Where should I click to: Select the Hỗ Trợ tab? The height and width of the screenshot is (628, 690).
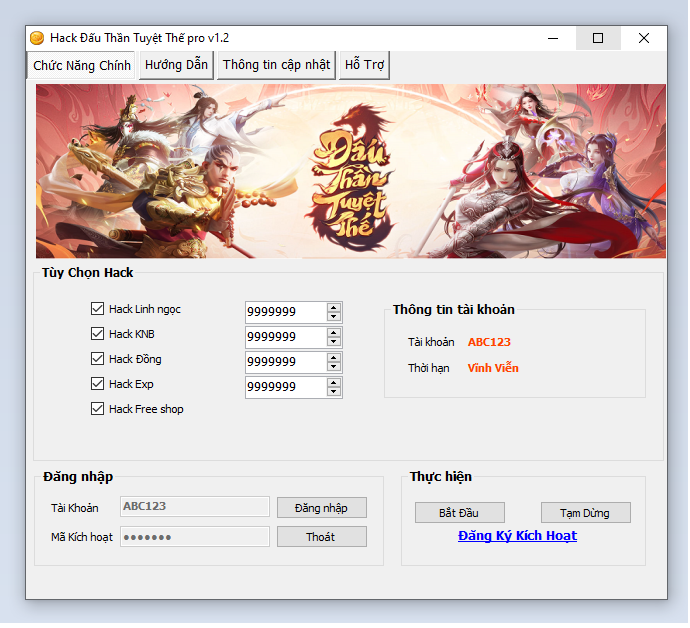[364, 65]
